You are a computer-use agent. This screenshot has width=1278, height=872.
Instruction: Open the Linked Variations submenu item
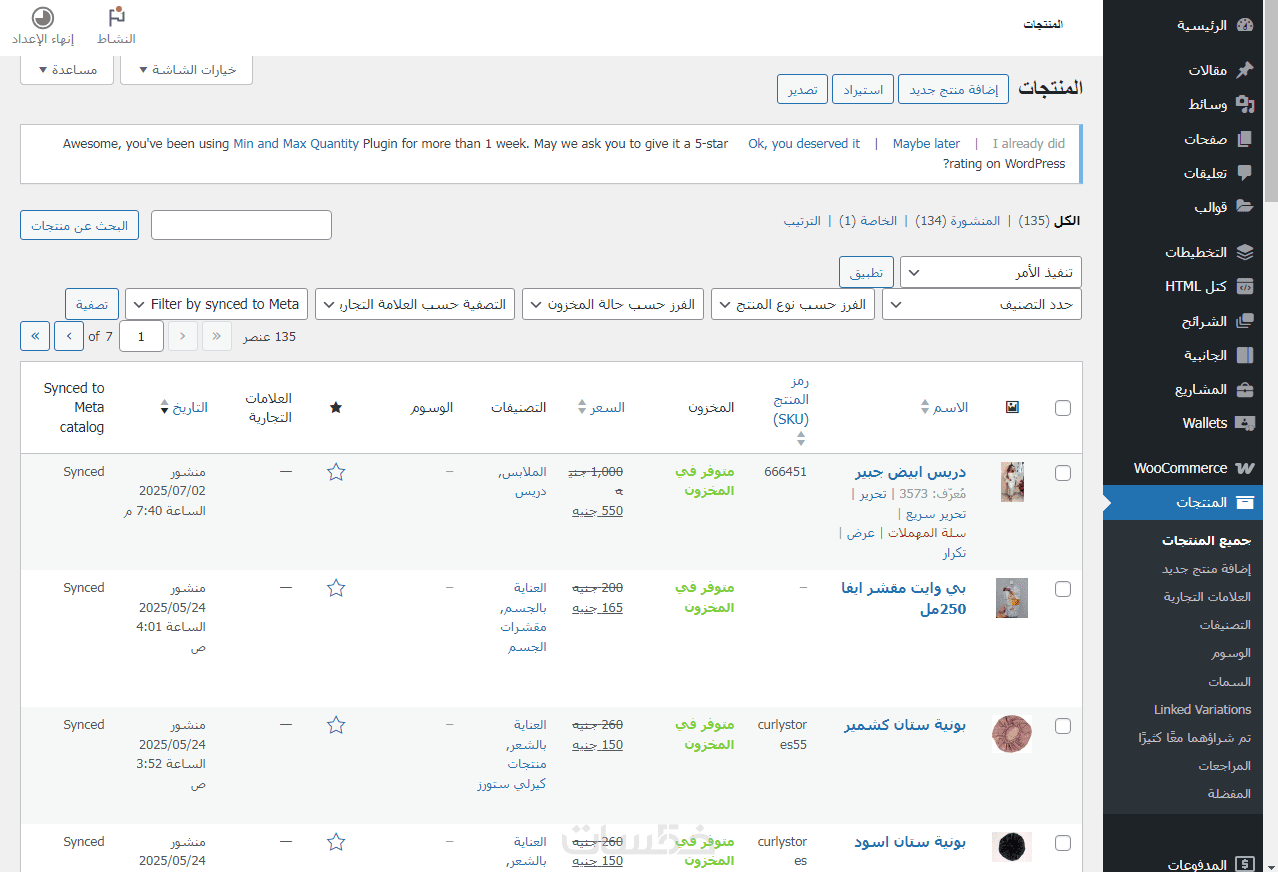[x=1202, y=709]
